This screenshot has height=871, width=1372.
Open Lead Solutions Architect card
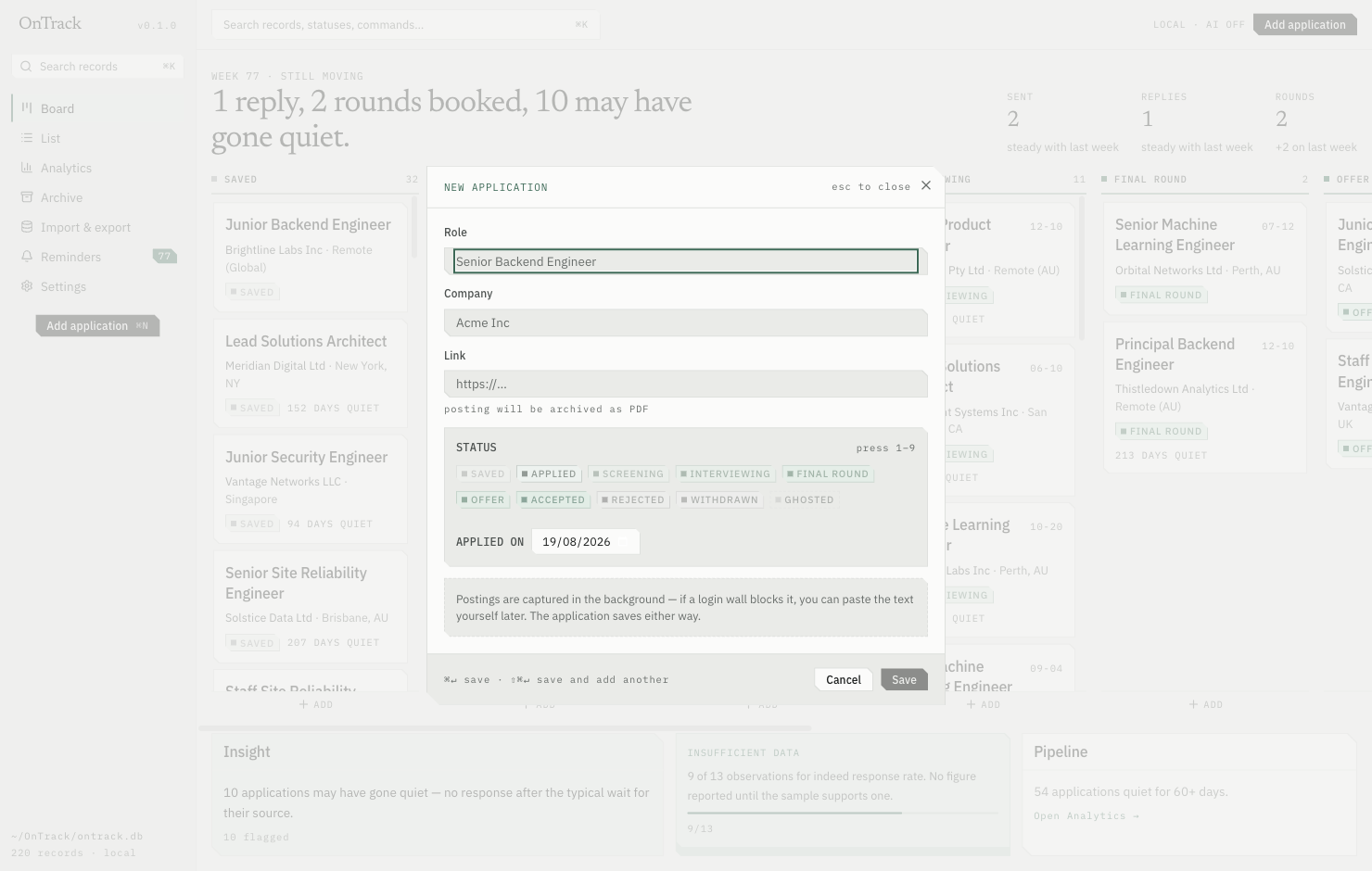[x=310, y=373]
